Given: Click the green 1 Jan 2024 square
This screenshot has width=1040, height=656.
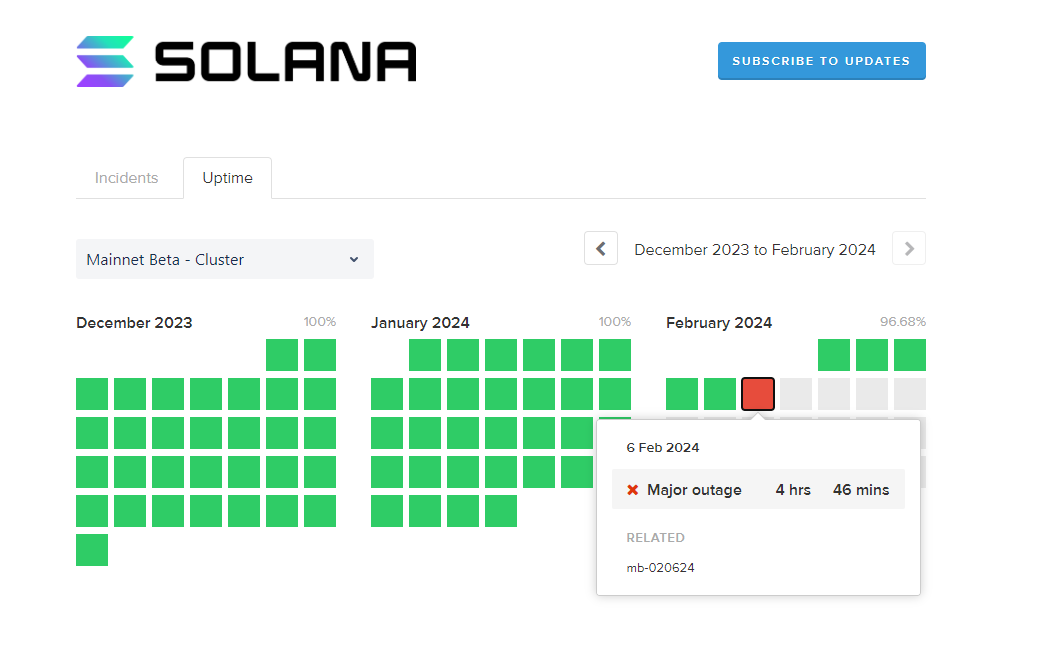Looking at the screenshot, I should coord(425,355).
